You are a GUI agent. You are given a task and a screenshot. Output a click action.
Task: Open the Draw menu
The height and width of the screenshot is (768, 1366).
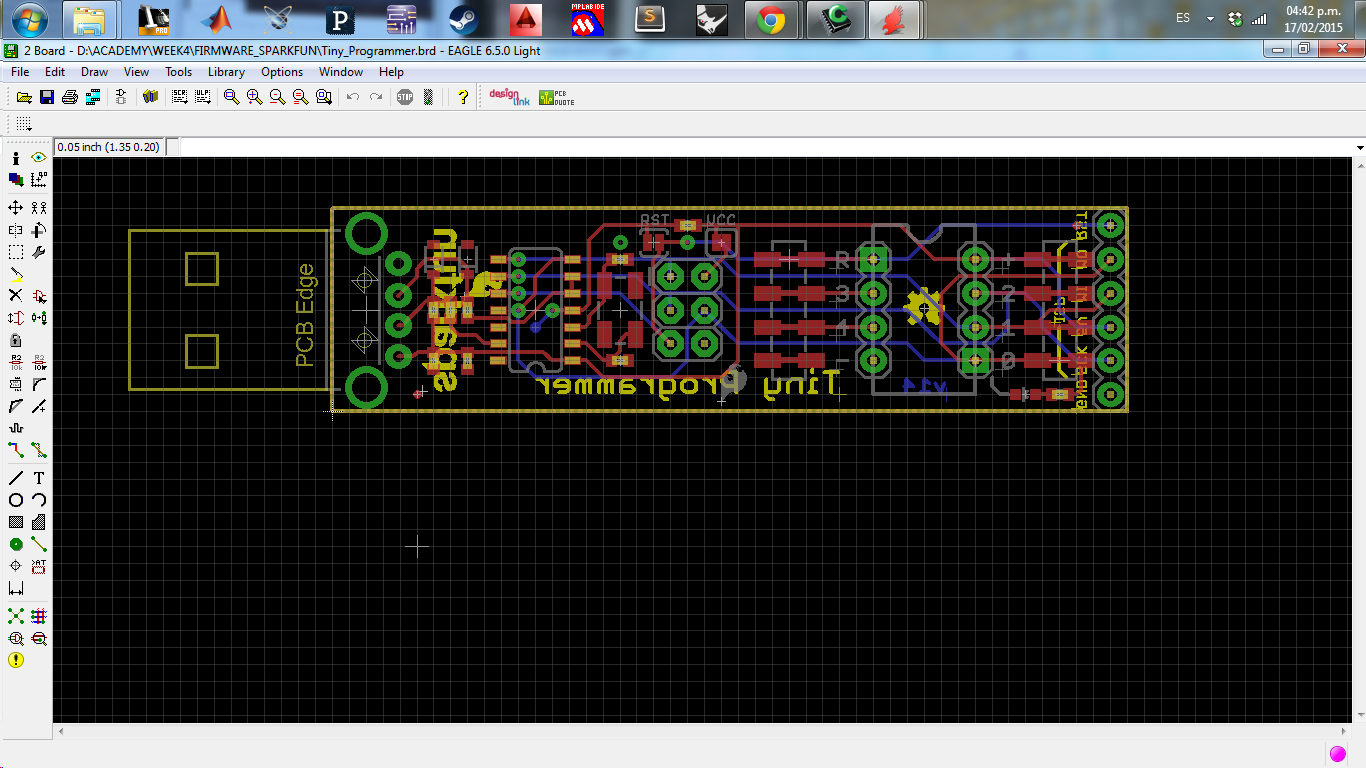[x=95, y=72]
